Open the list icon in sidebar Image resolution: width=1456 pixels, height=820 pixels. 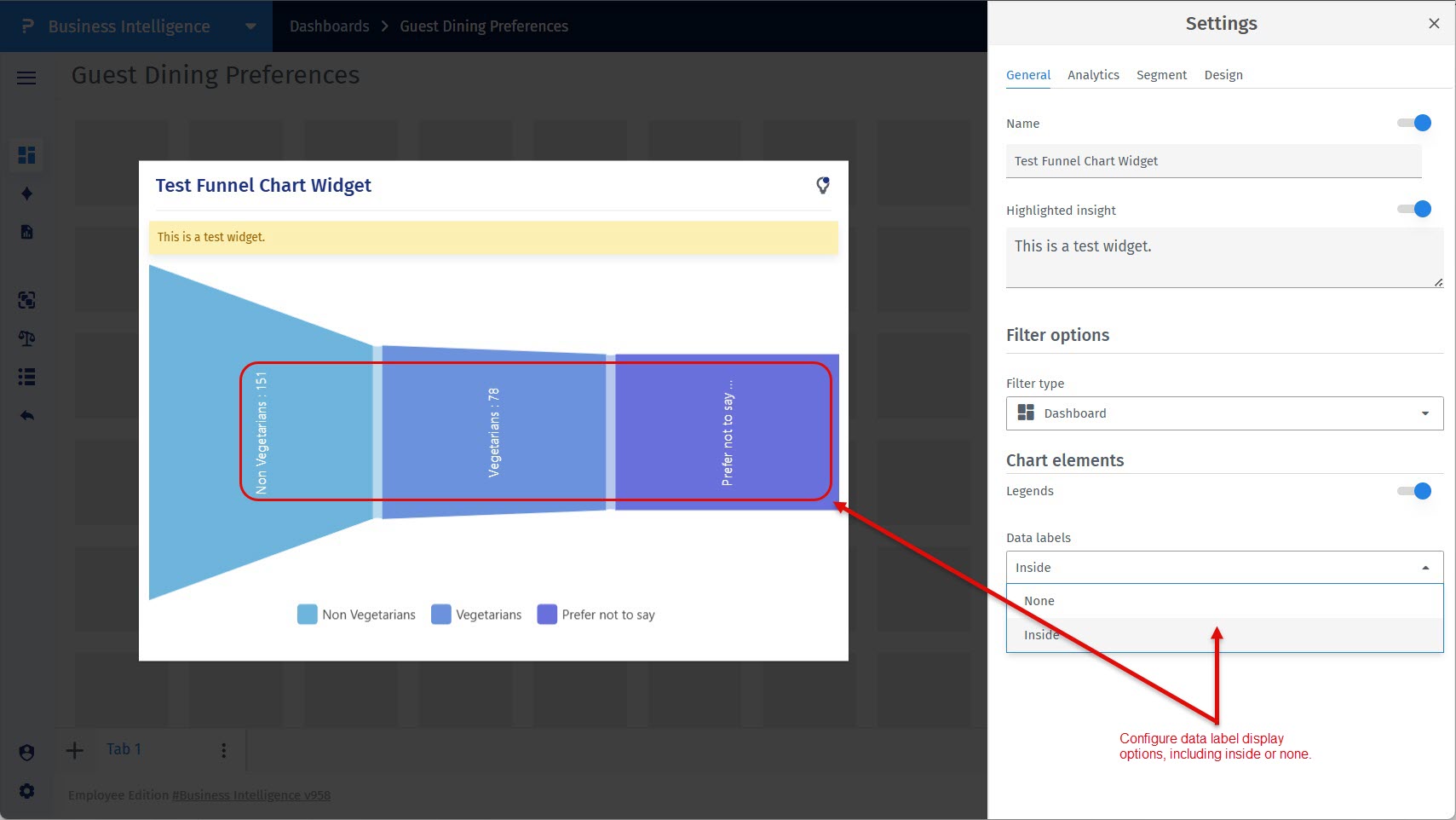[x=26, y=377]
